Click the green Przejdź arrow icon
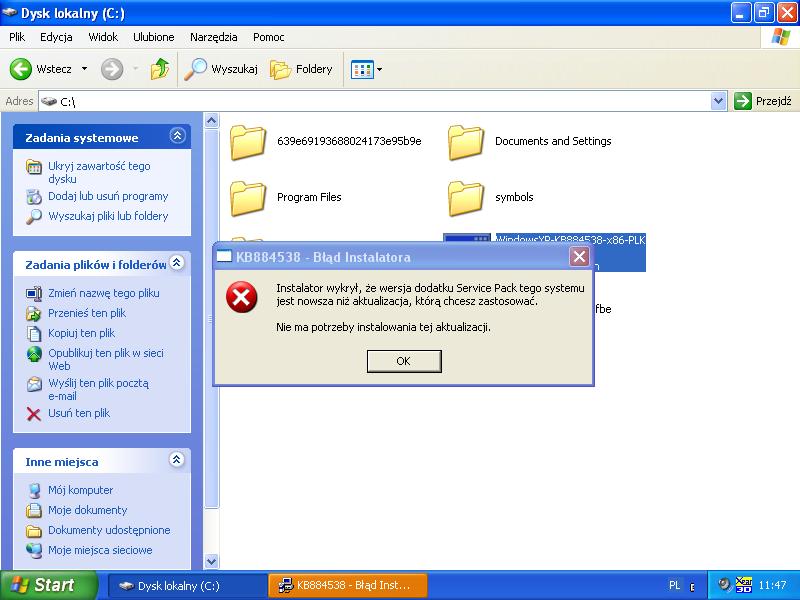Viewport: 800px width, 600px height. click(x=744, y=101)
